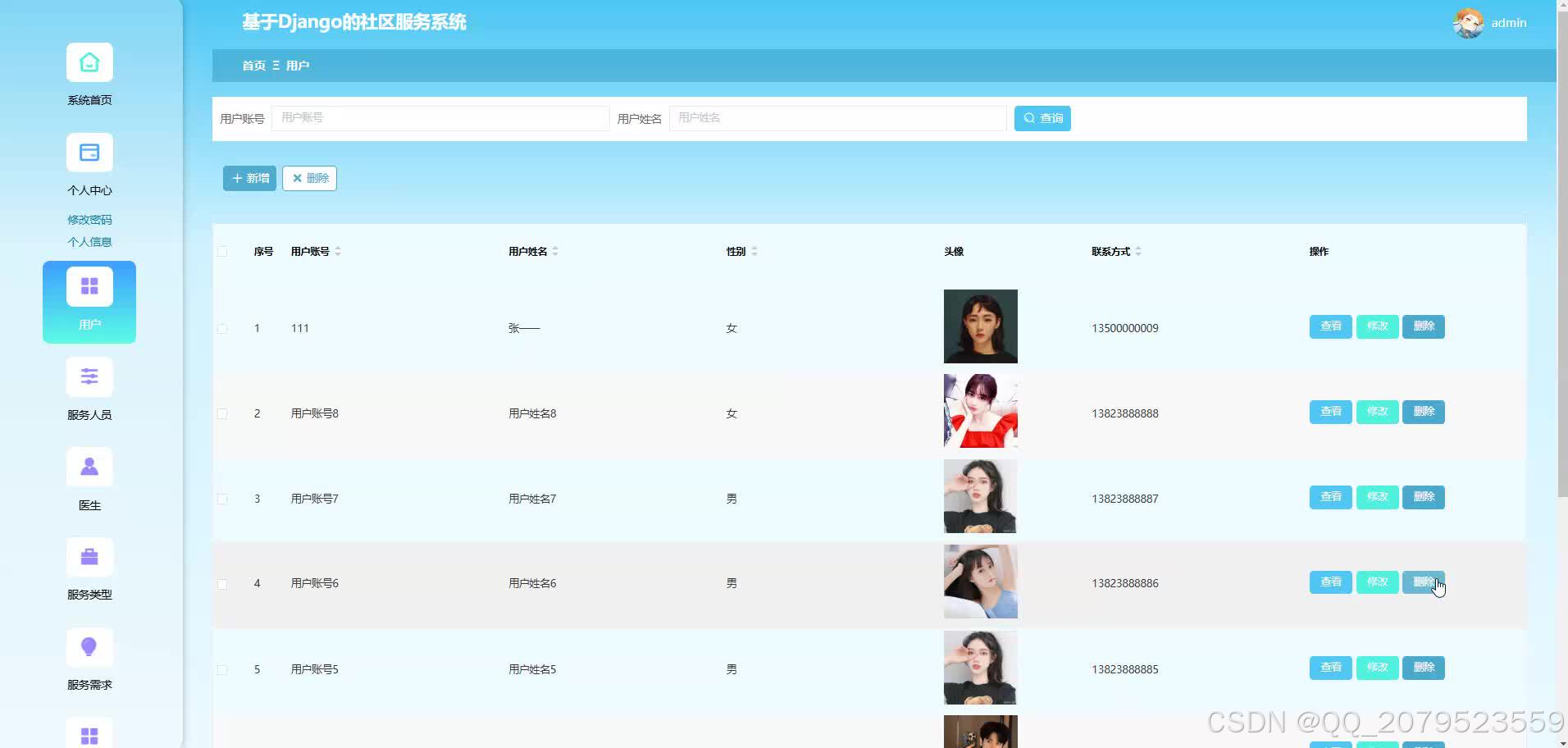
Task: Open the 服务类型 service type briefcase icon
Action: 89,556
